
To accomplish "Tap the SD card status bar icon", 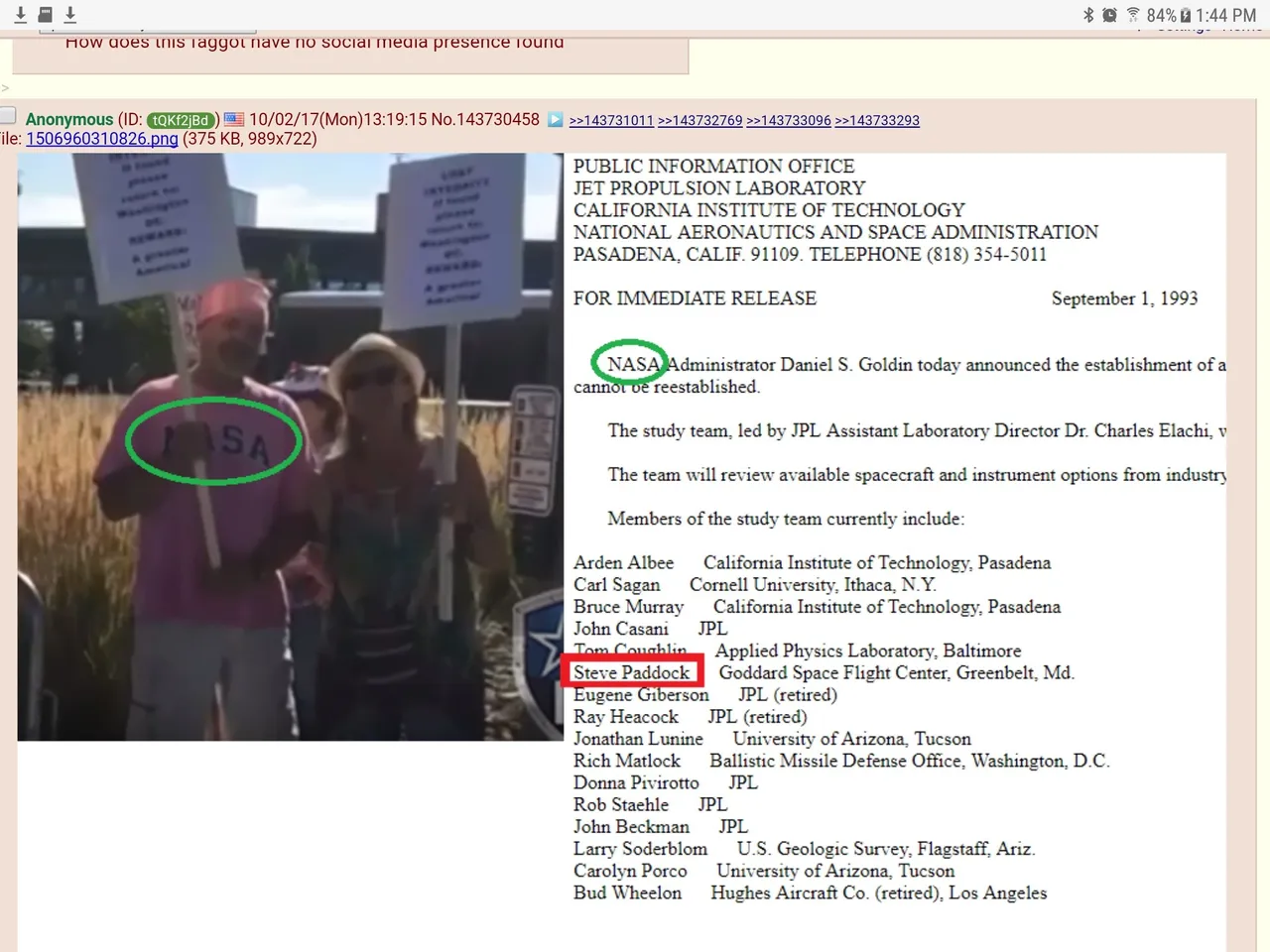I will (45, 14).
